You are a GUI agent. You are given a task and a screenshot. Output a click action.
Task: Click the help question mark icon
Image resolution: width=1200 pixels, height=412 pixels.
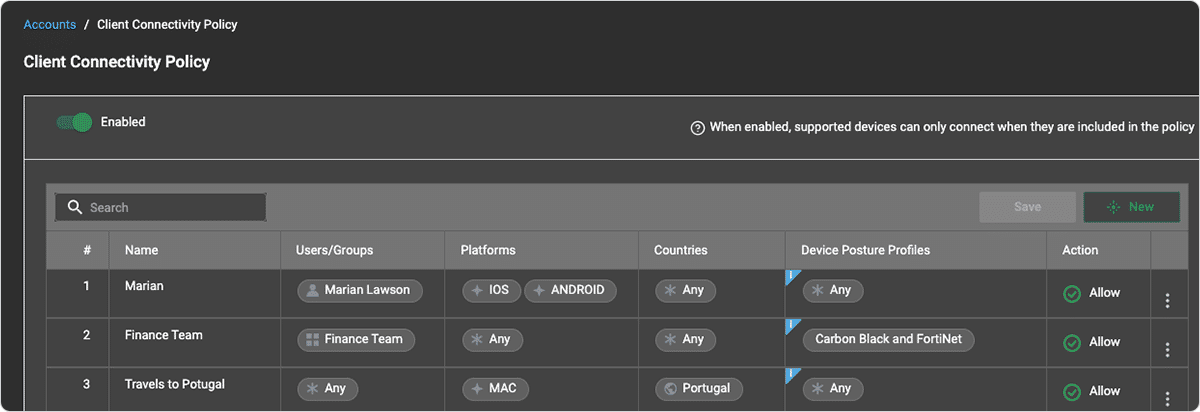pos(698,128)
